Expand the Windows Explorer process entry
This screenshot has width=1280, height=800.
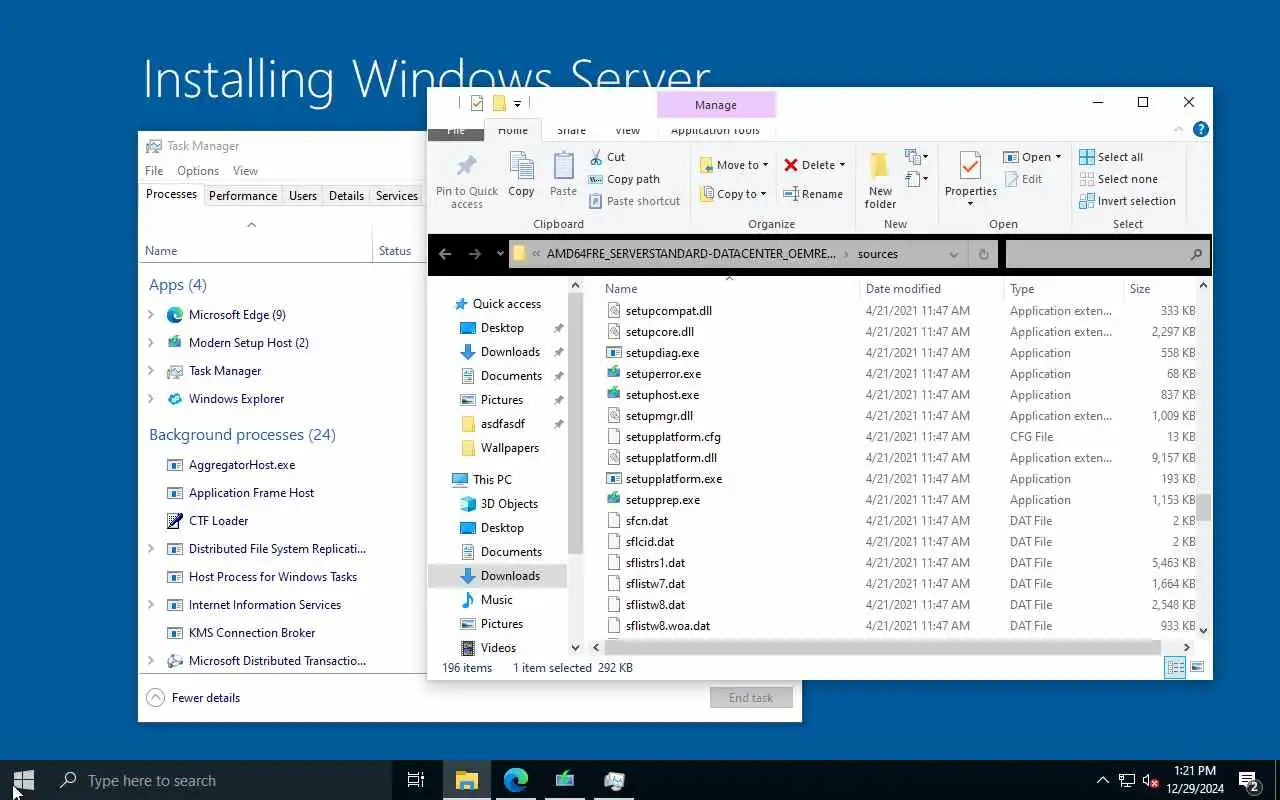click(151, 399)
